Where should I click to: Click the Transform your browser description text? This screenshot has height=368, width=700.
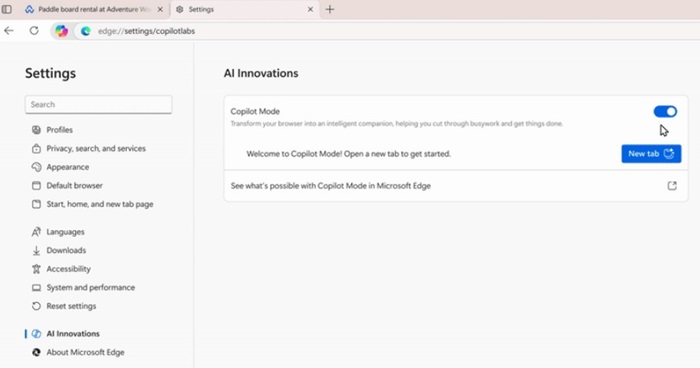397,124
